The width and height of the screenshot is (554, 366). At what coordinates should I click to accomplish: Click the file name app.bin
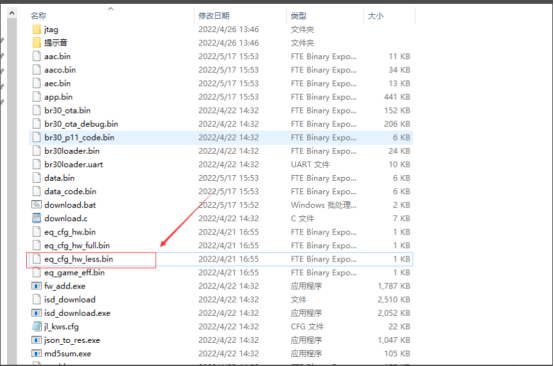(58, 97)
